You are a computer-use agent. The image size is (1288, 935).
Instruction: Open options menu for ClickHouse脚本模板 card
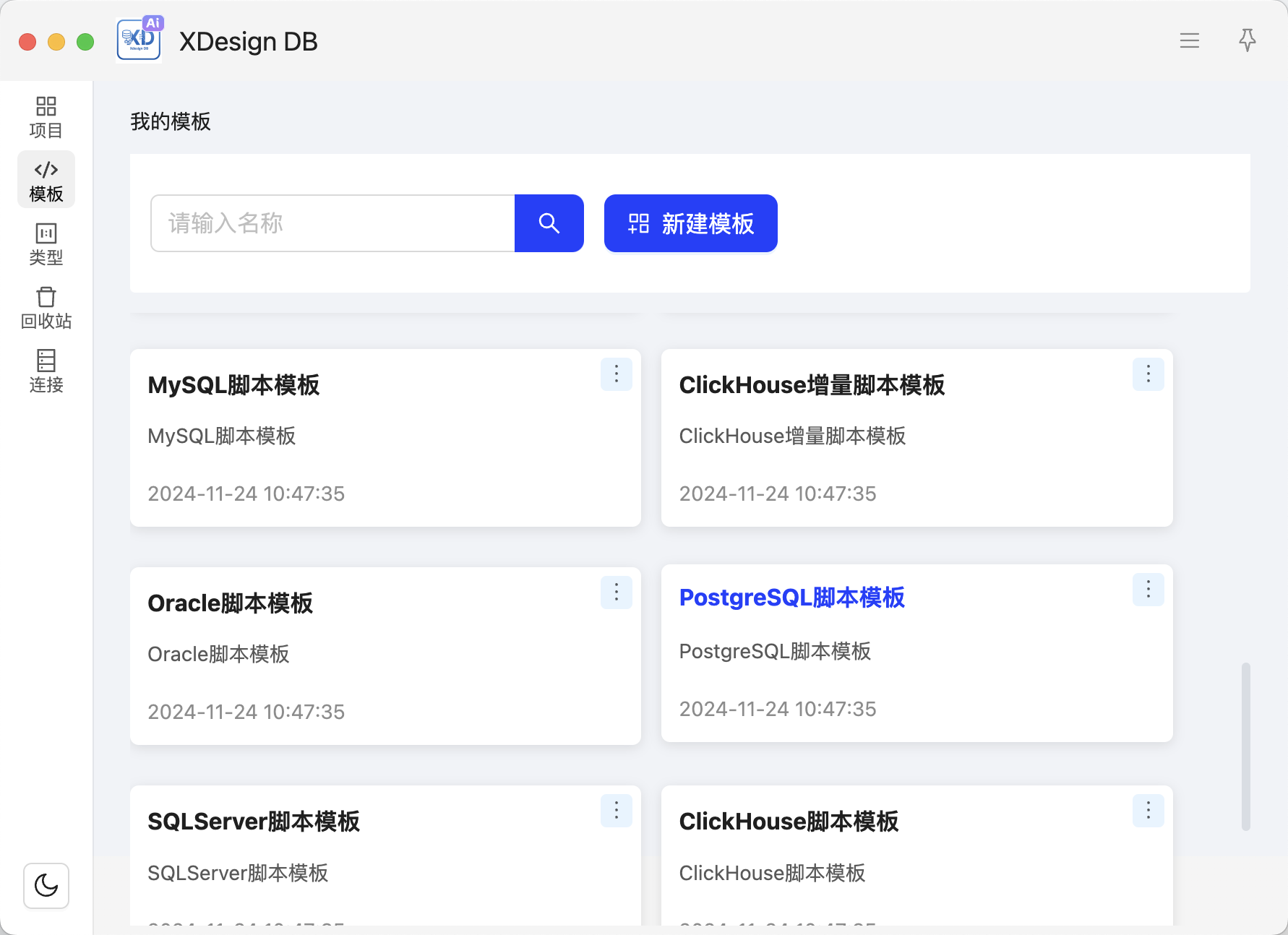click(x=1149, y=811)
